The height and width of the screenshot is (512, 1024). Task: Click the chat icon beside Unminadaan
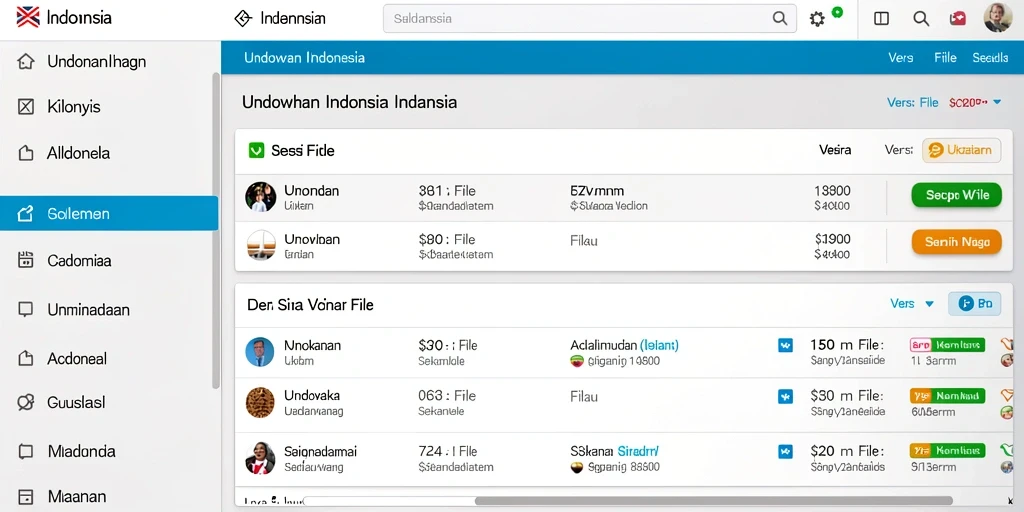pyautogui.click(x=25, y=310)
